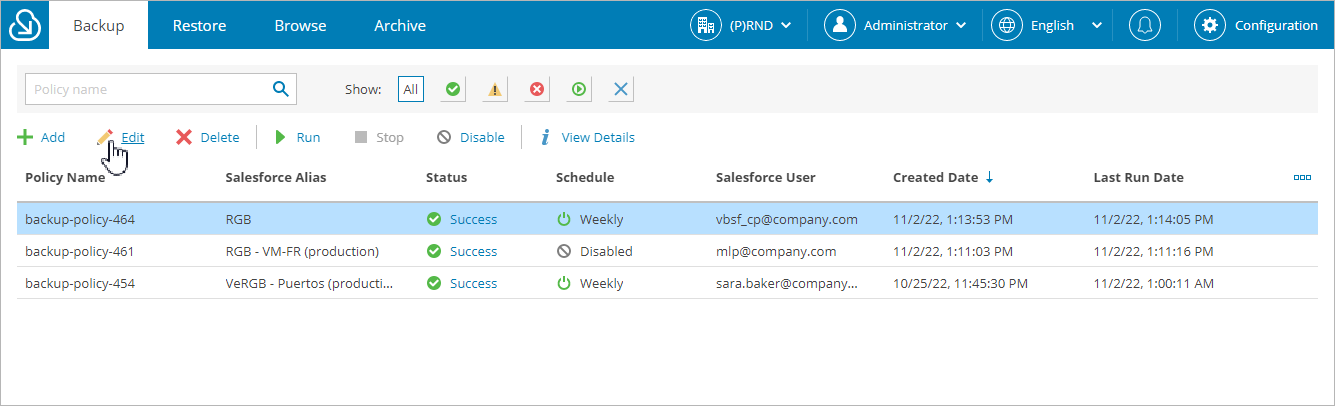Open Success status link for backup-policy-461
The width and height of the screenshot is (1335, 406).
[x=473, y=251]
